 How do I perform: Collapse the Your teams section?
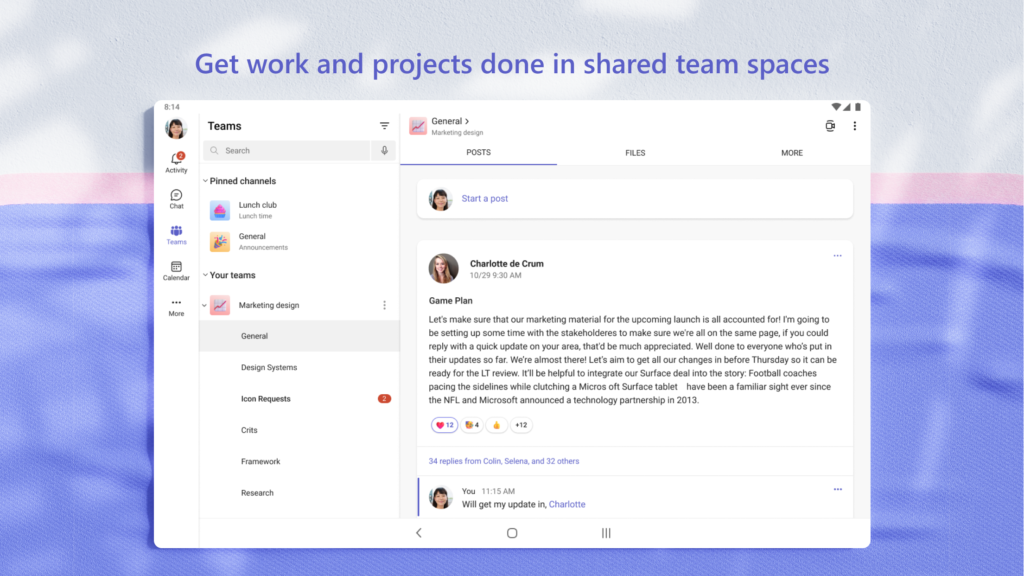tap(206, 275)
